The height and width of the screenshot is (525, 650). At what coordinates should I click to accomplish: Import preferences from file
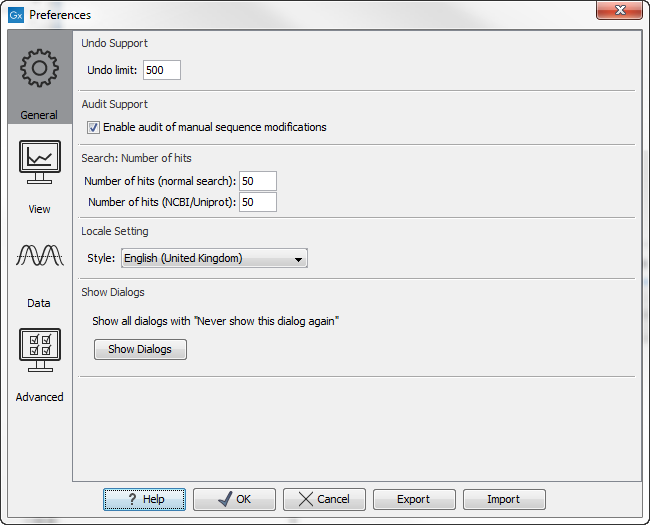click(504, 499)
